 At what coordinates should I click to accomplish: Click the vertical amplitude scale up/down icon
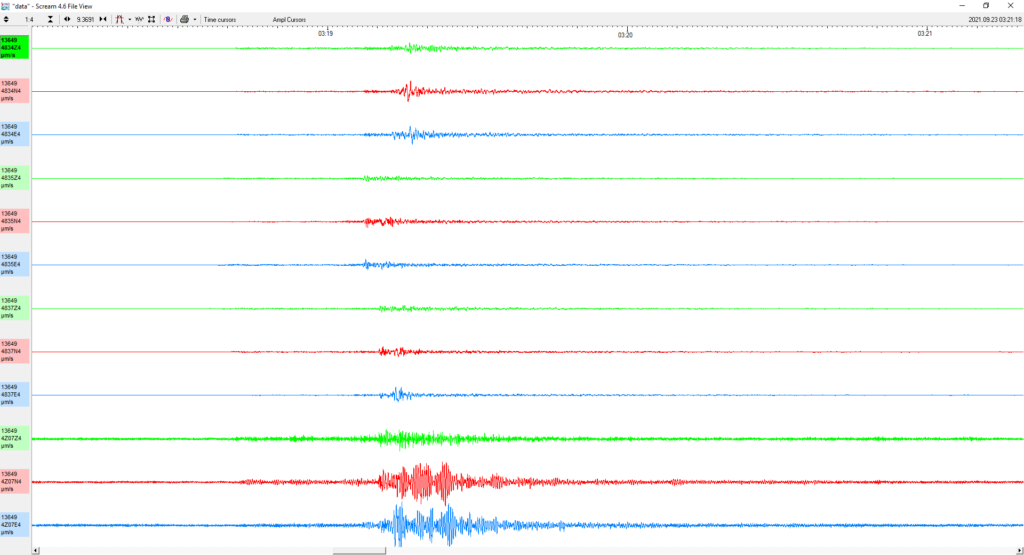tap(6, 20)
